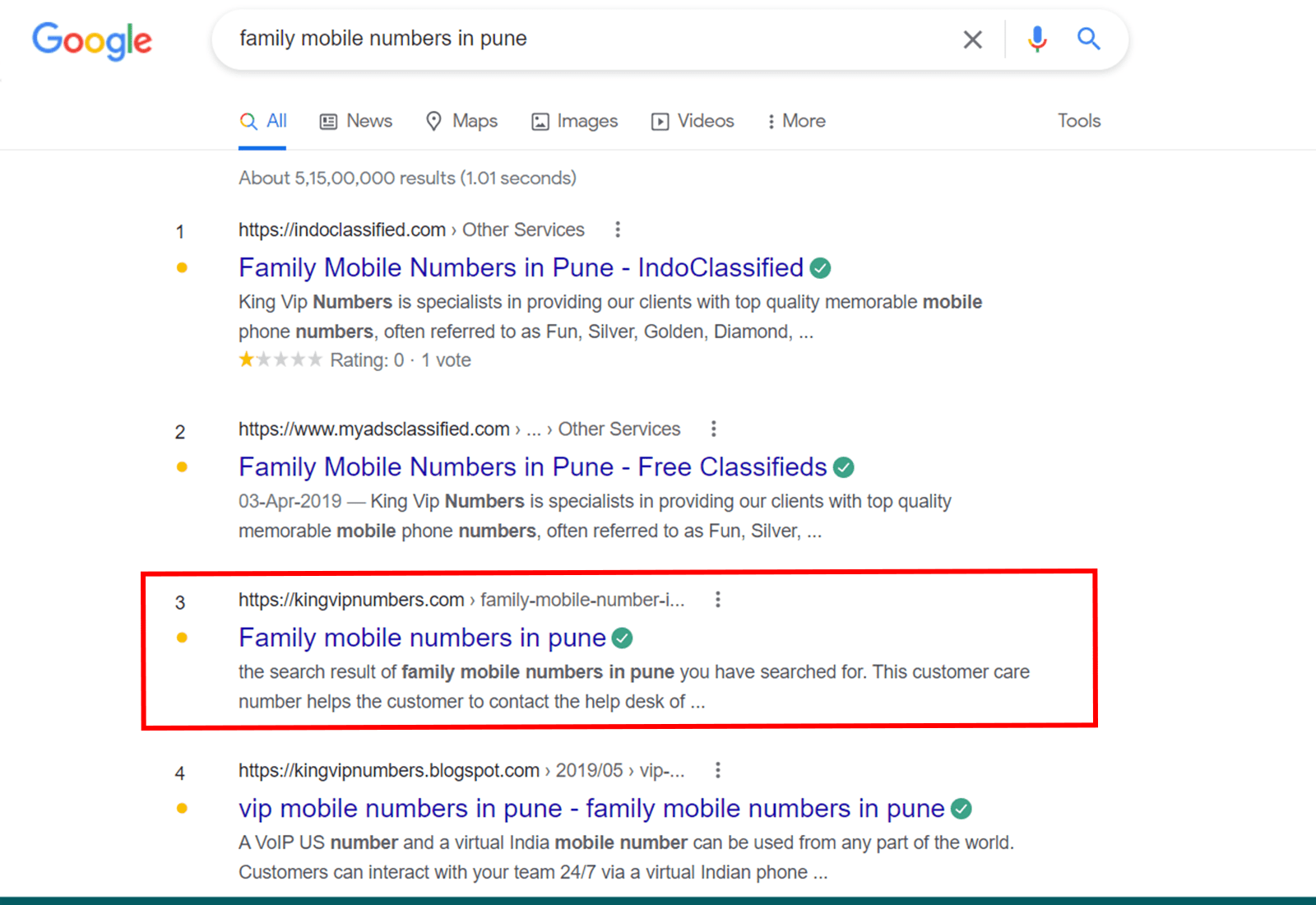This screenshot has width=1316, height=905.
Task: Switch to the News tab
Action: coord(356,121)
